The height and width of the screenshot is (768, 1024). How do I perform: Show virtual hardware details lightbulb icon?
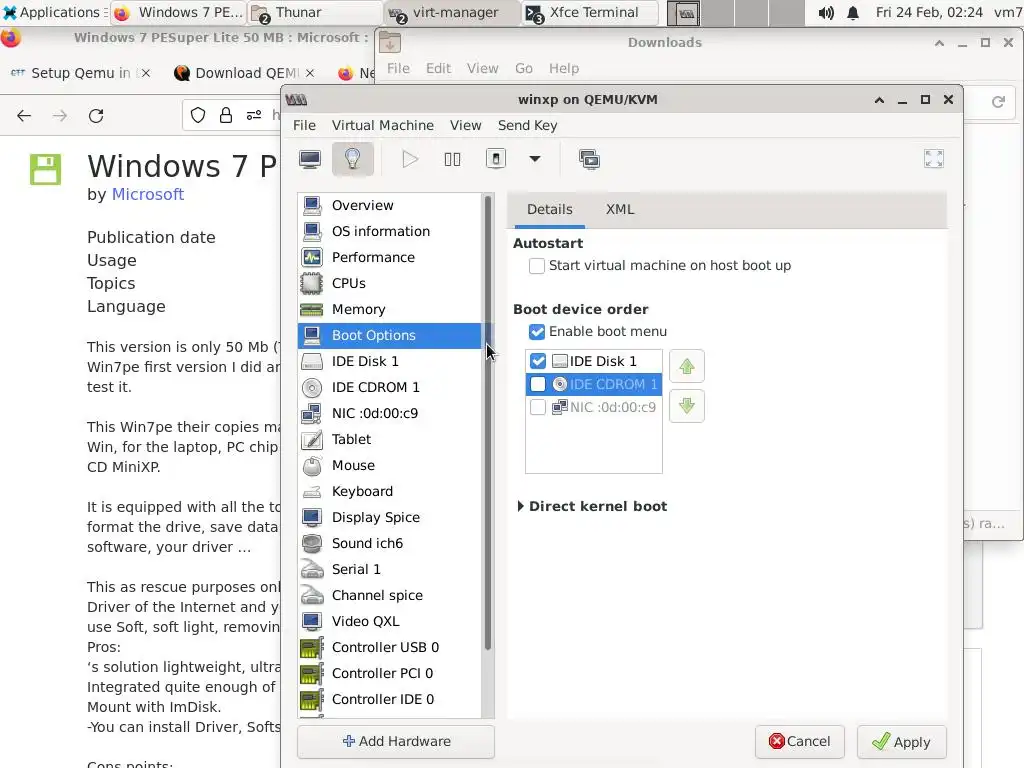tap(353, 159)
